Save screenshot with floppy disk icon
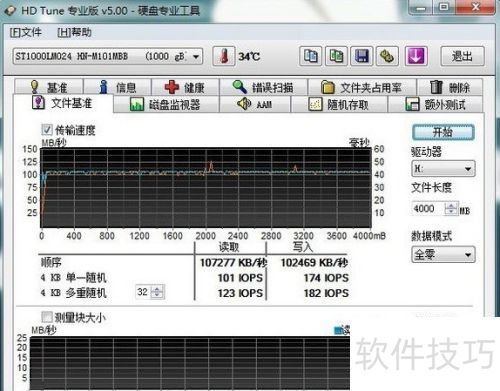Screen dimensions: 500x391 click(362, 56)
